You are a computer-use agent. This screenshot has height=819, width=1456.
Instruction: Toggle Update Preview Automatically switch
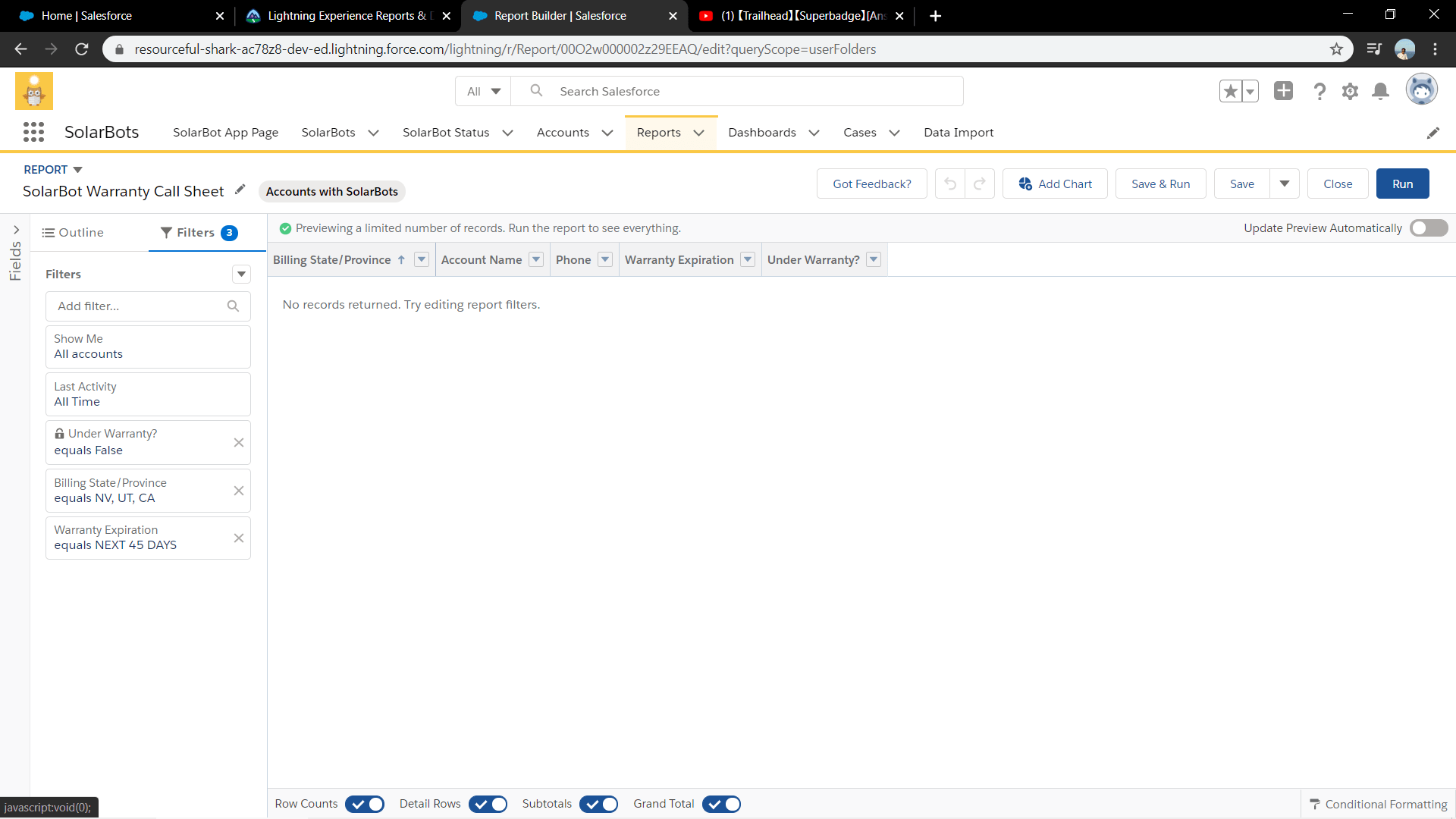click(x=1428, y=228)
